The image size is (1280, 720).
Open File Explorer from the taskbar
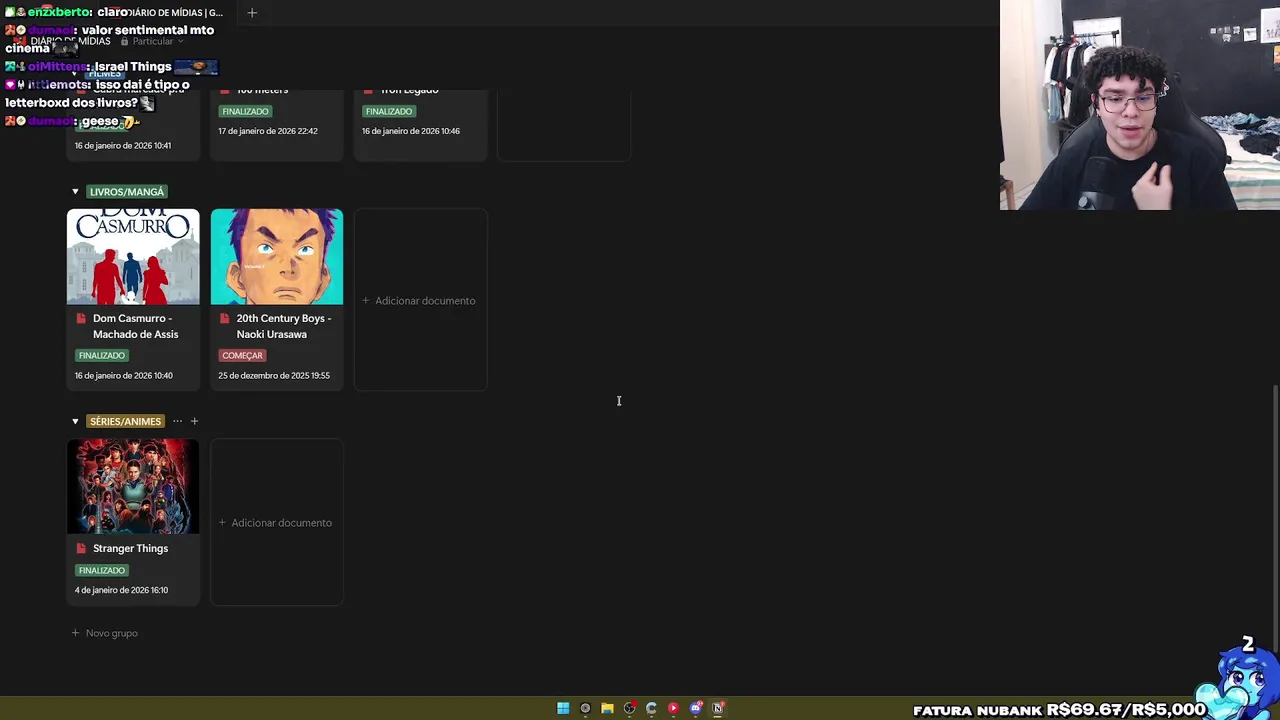(x=607, y=708)
